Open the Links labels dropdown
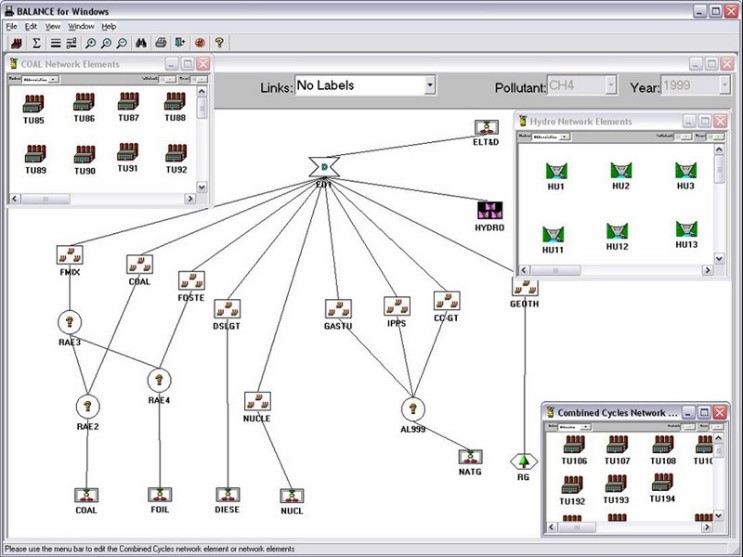The width and height of the screenshot is (743, 557). click(430, 86)
